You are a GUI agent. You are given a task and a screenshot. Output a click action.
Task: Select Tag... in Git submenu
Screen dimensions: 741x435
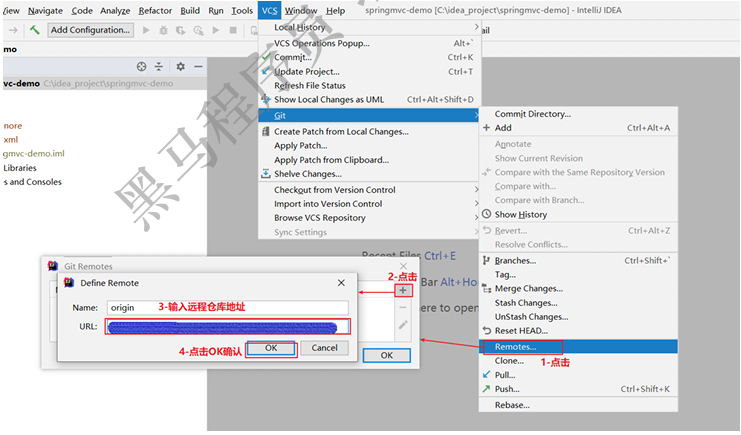coord(578,275)
